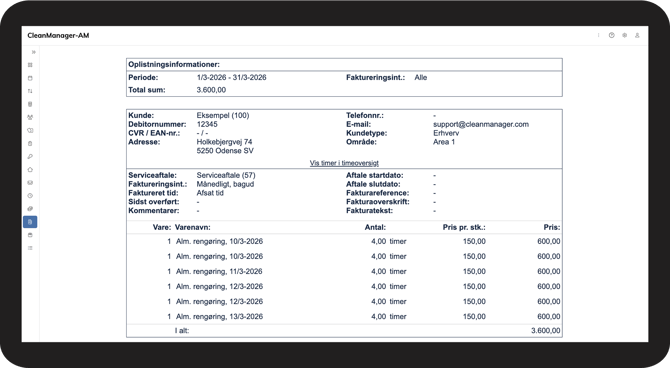Click the up-down arrows sidebar icon

(30, 91)
